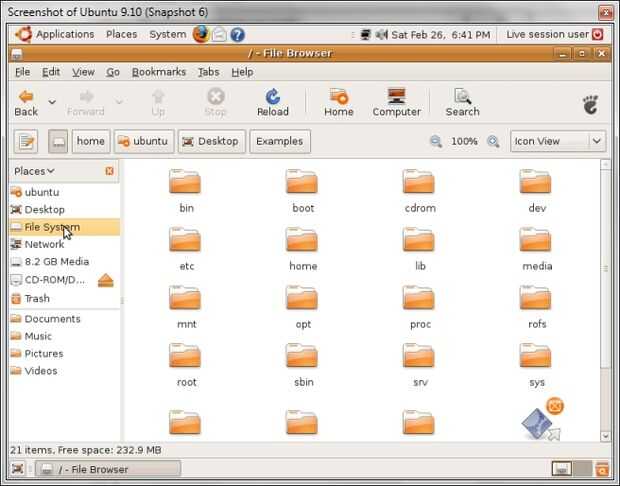Click the file pane vertical scrollbar down arrow

(605, 436)
